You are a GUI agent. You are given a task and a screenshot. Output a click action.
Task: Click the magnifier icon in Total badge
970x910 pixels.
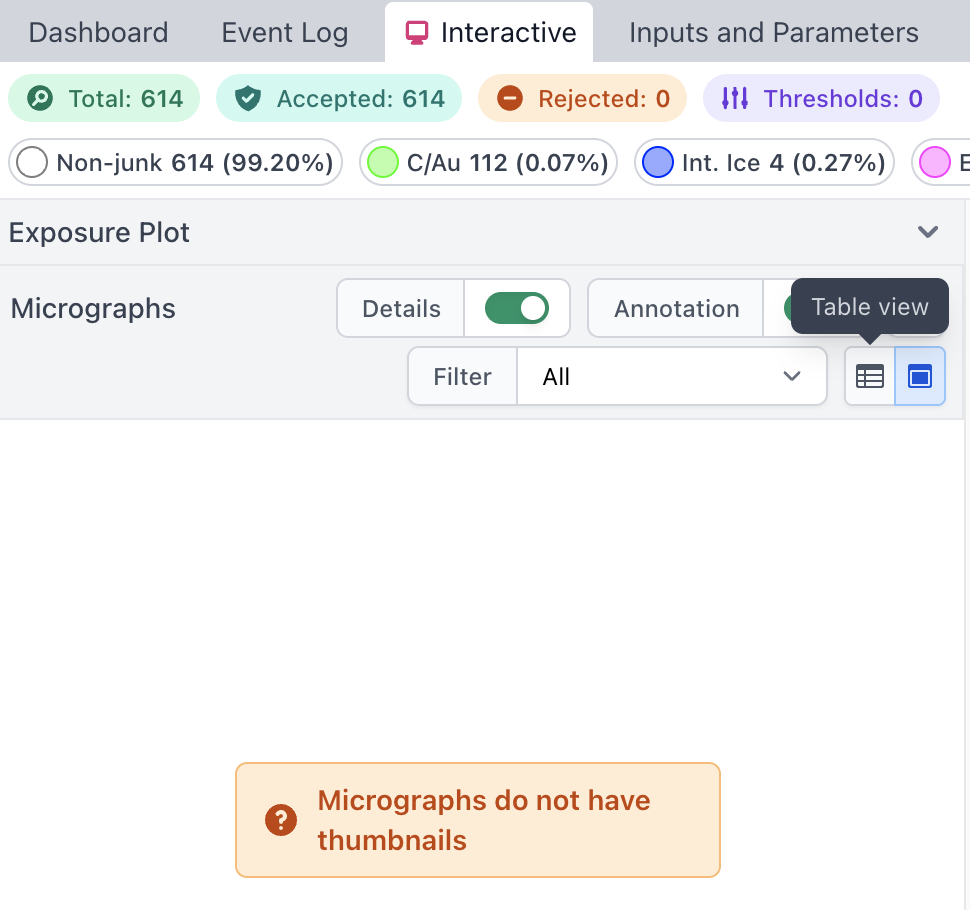coord(40,98)
